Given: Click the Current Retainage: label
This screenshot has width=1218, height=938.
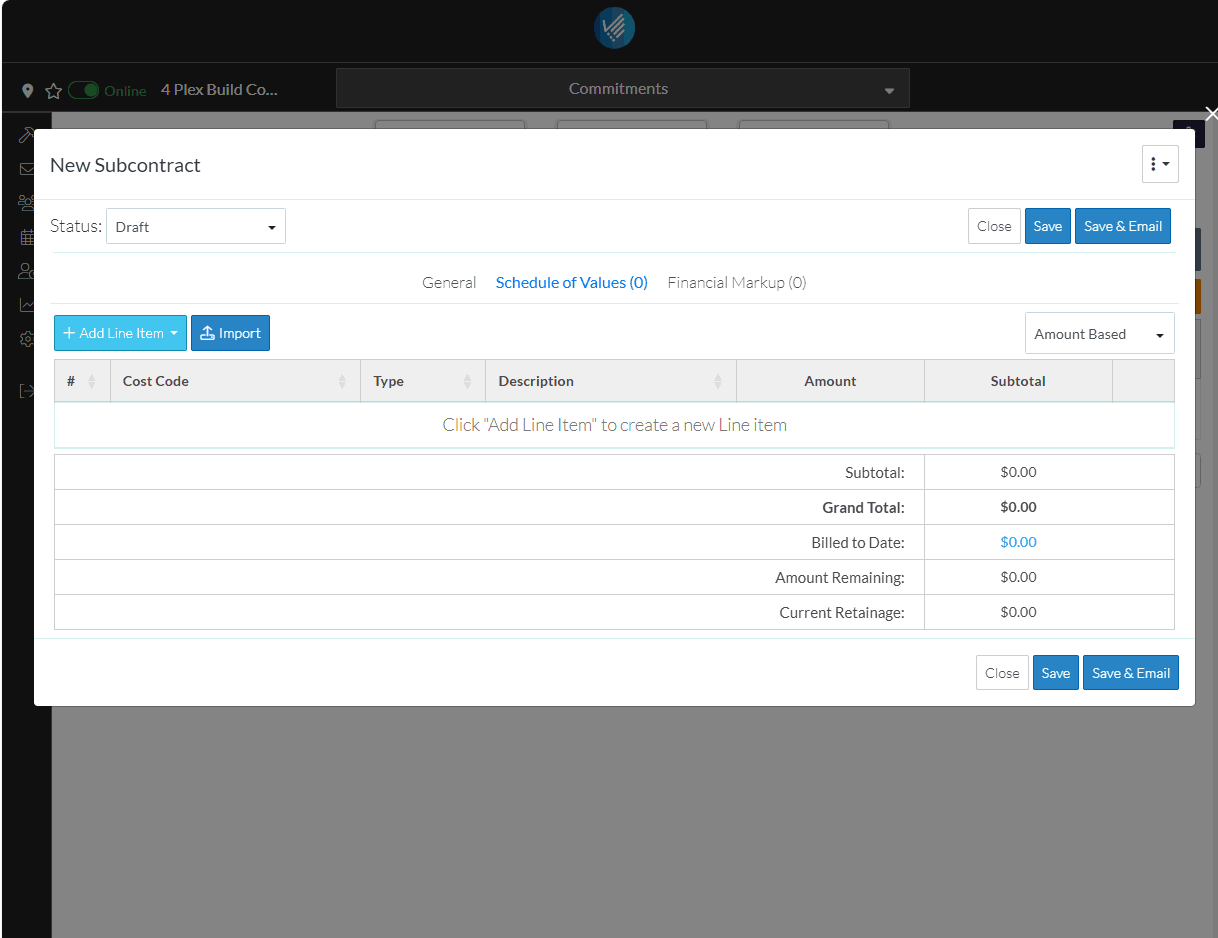Looking at the screenshot, I should click(x=842, y=612).
